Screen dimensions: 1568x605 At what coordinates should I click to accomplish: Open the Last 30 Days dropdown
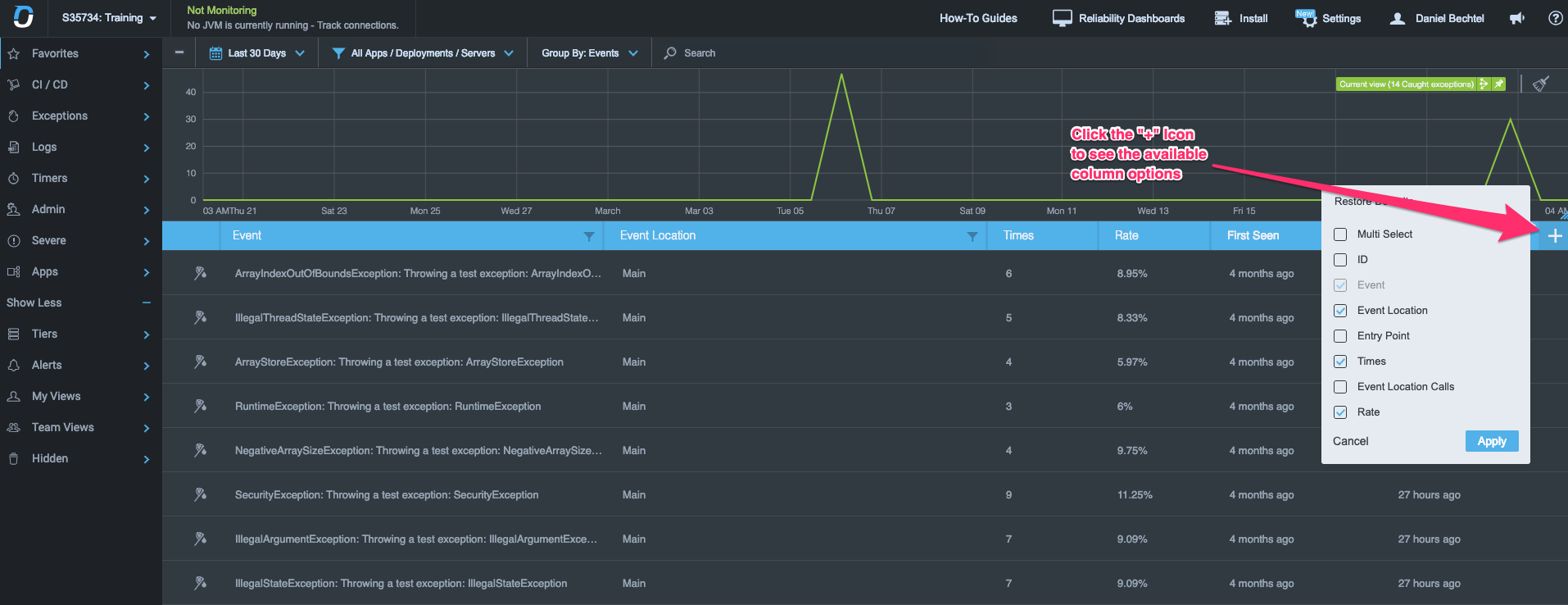pyautogui.click(x=257, y=53)
